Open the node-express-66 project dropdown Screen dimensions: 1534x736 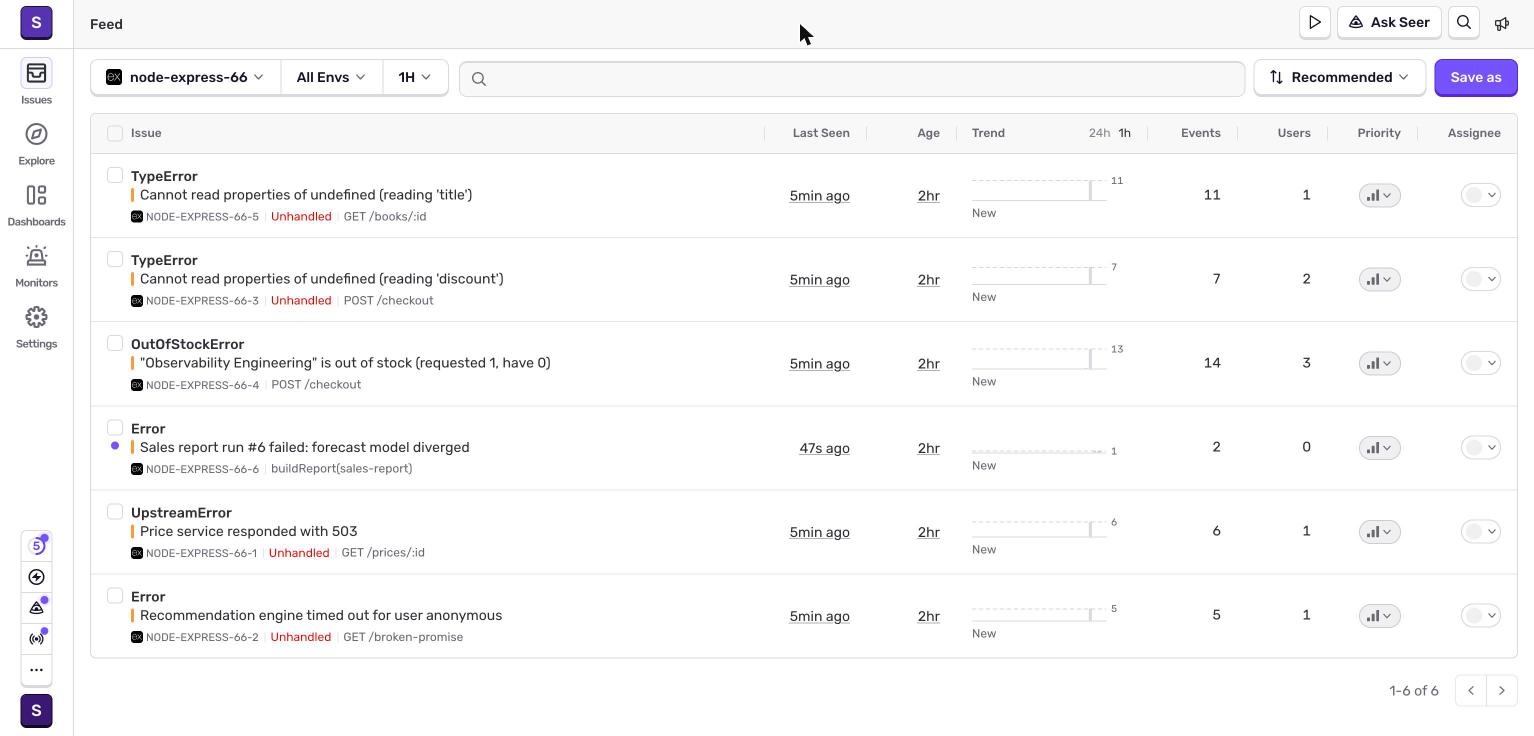point(186,77)
